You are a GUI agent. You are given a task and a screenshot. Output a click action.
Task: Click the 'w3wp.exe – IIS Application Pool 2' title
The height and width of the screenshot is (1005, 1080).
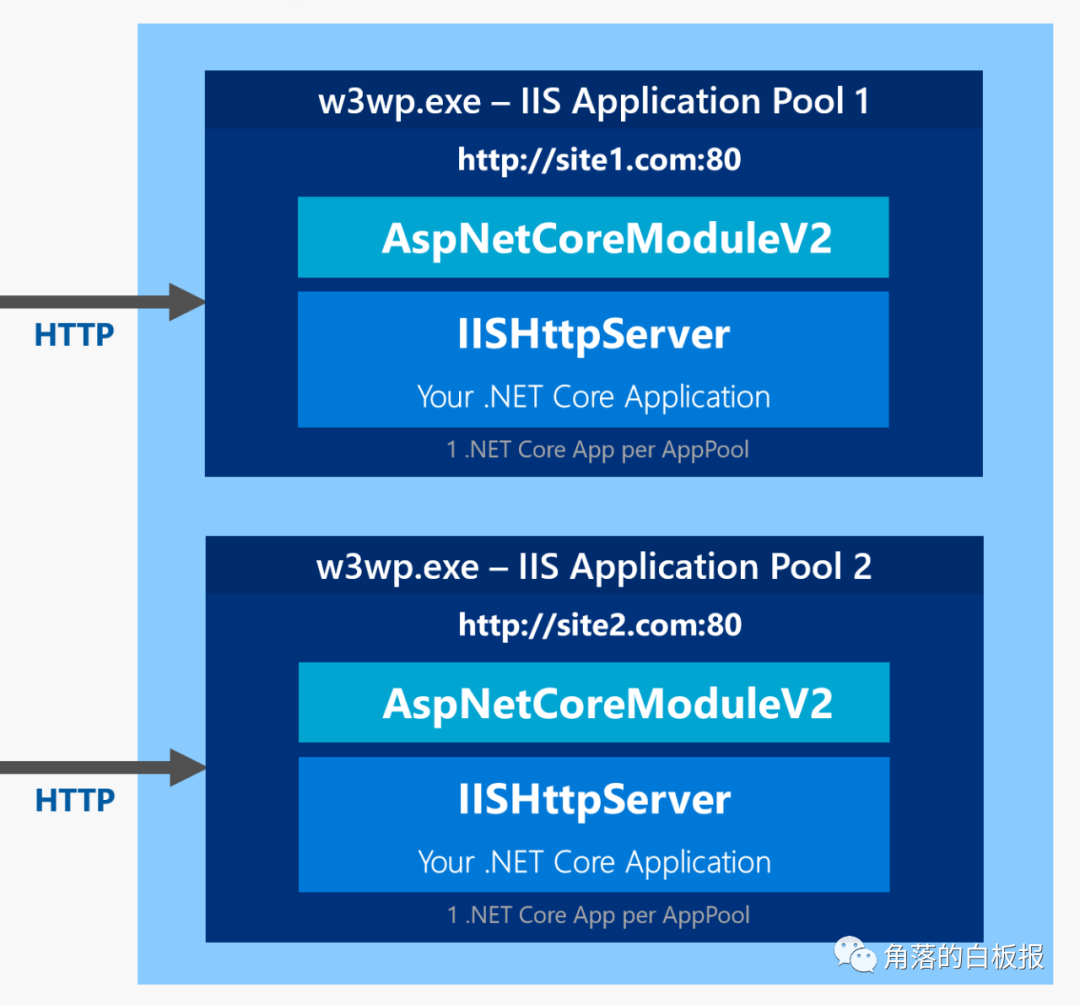pyautogui.click(x=594, y=567)
